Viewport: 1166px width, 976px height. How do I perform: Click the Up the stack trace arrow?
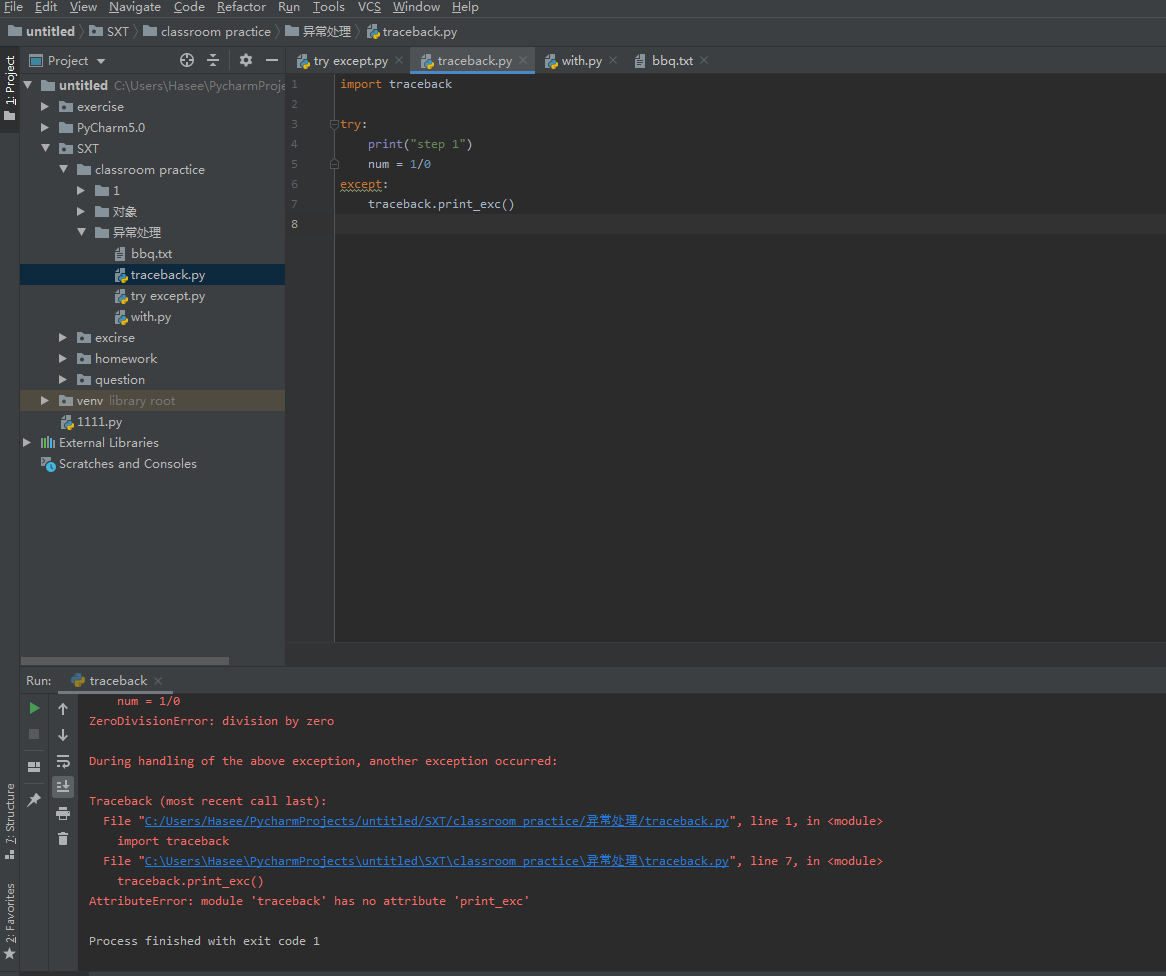(63, 709)
